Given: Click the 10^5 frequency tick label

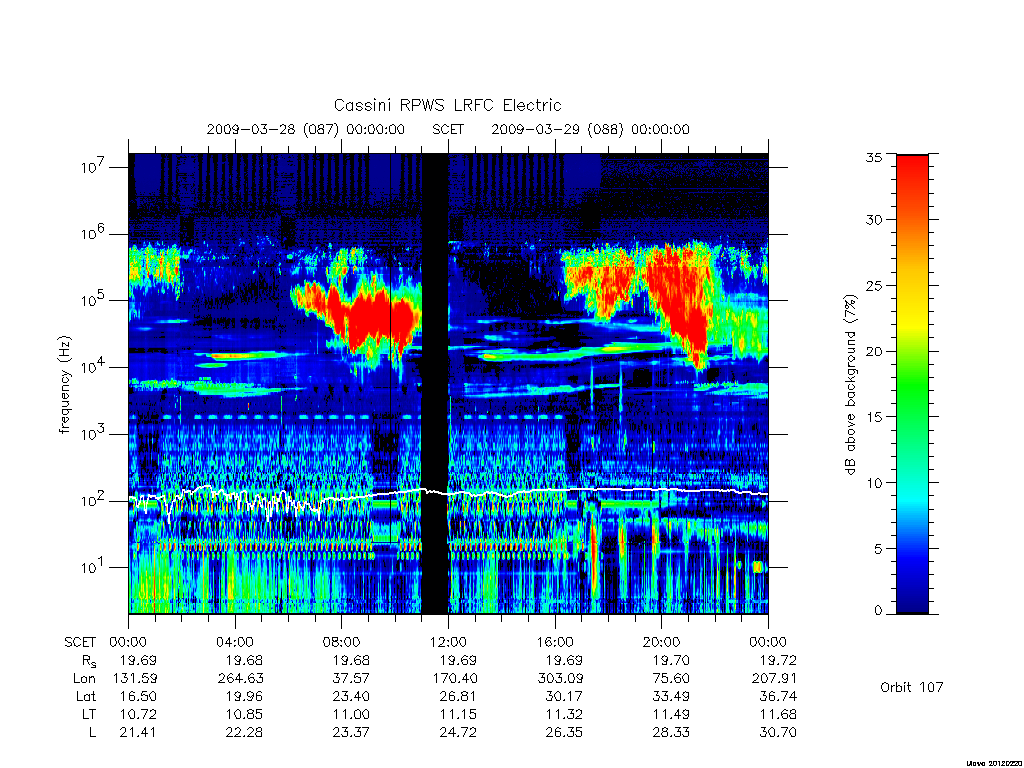Looking at the screenshot, I should coord(94,299).
